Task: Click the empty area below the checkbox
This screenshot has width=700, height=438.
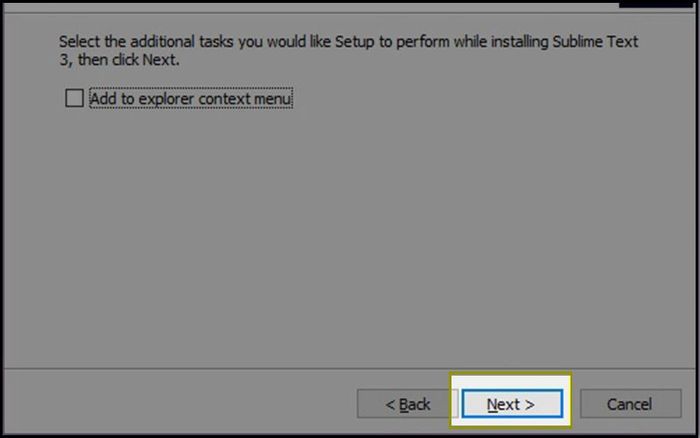Action: [x=348, y=237]
